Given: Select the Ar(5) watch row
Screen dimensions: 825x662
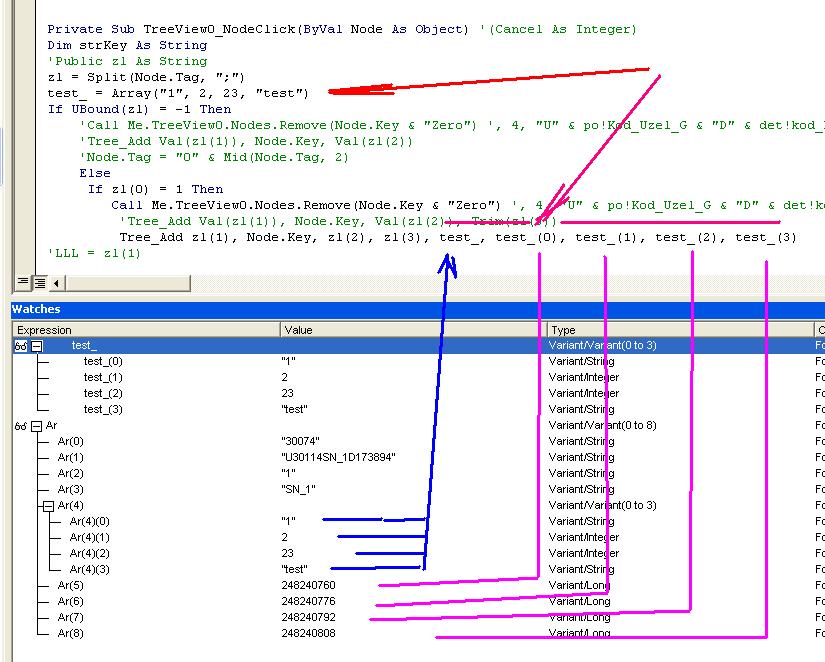Looking at the screenshot, I should tap(418, 585).
